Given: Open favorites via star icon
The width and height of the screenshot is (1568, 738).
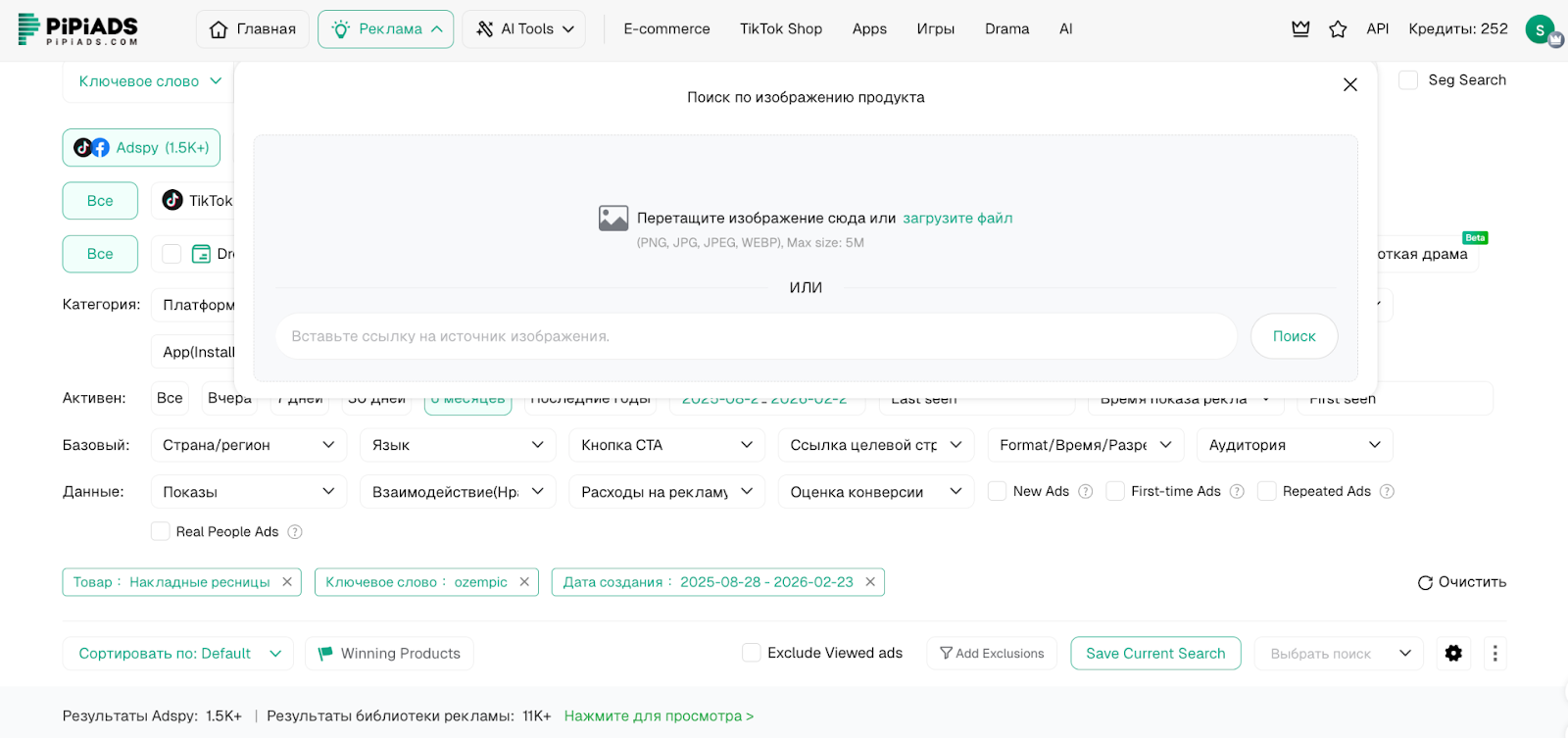Looking at the screenshot, I should click(1338, 29).
